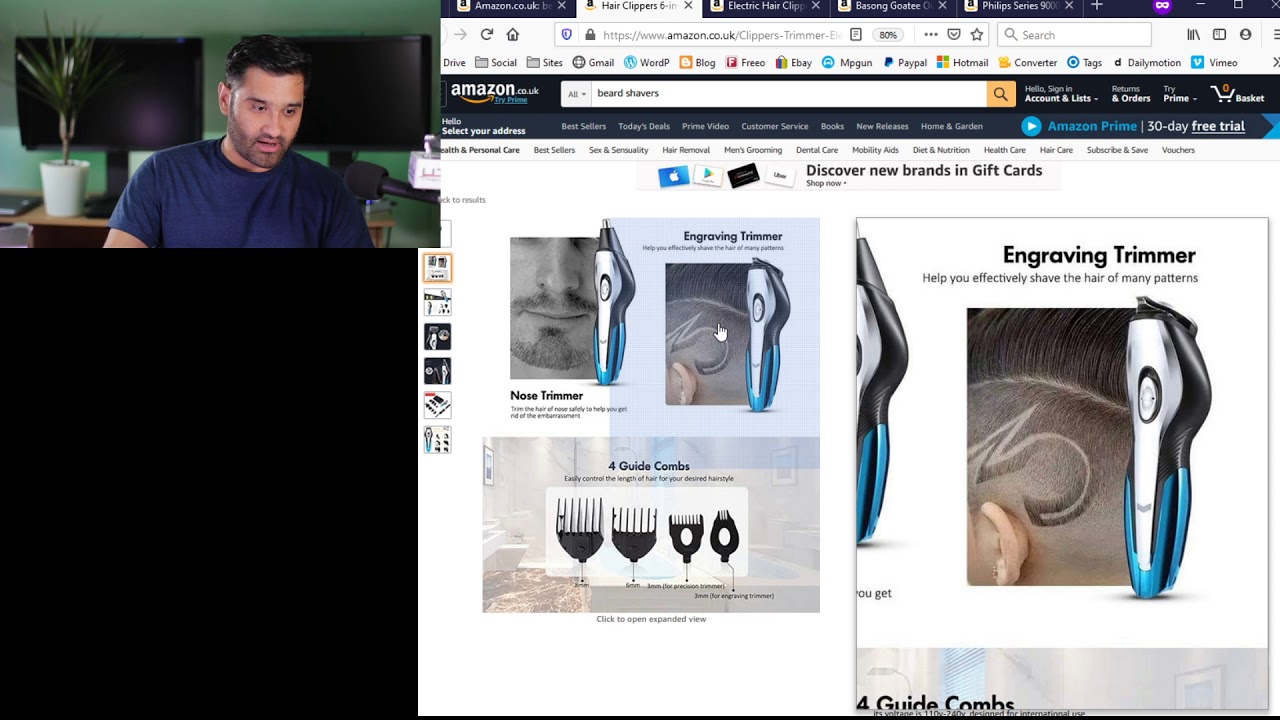The image size is (1280, 720).
Task: Open the Vimeo bookmark
Action: pos(1214,62)
